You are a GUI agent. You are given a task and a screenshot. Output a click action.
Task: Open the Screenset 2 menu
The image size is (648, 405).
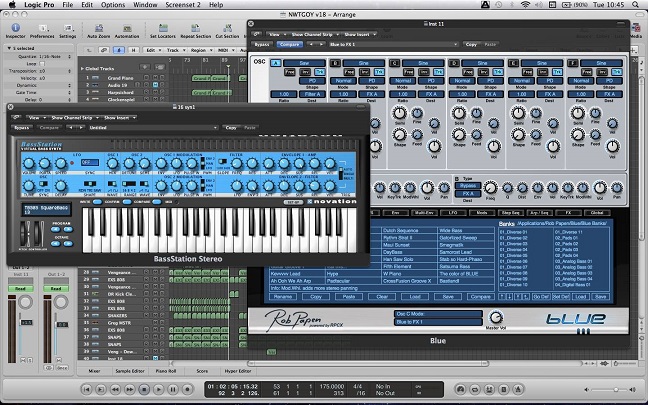point(183,5)
